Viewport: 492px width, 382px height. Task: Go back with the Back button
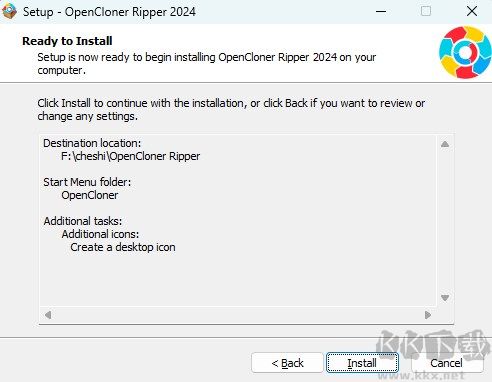coord(287,363)
